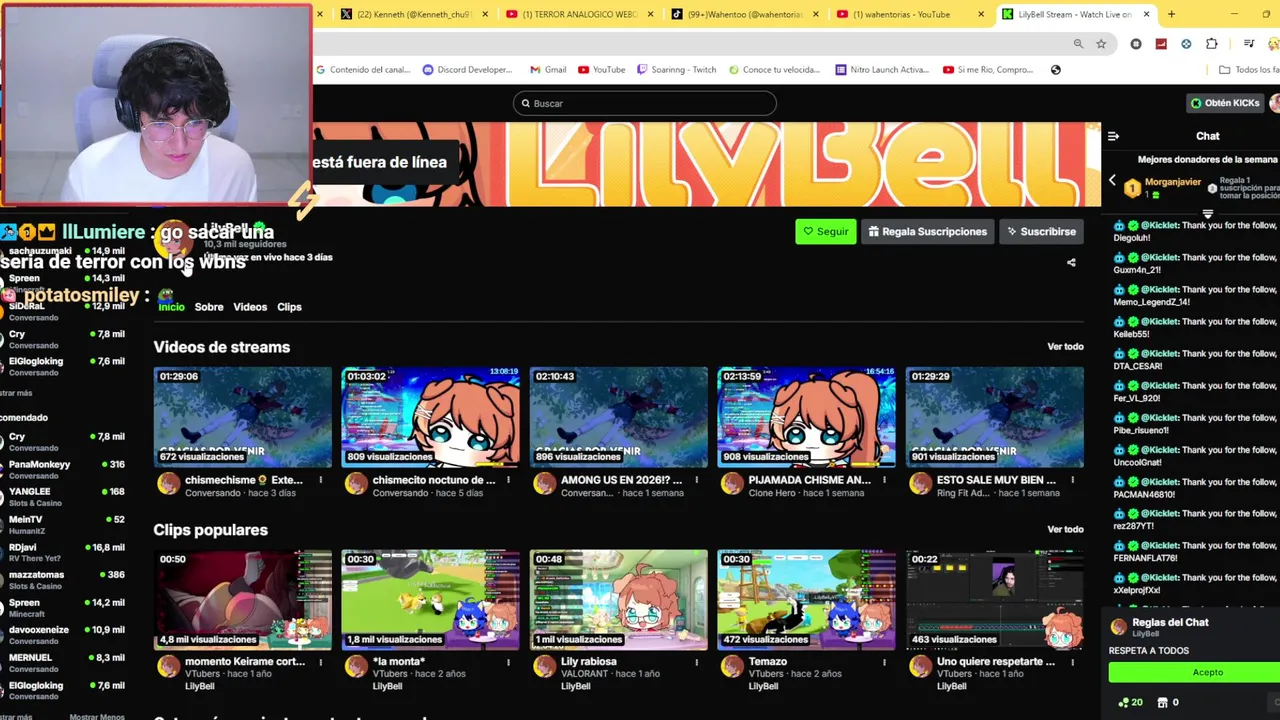Viewport: 1280px width, 720px height.
Task: Open RDjavi channel in sidebar
Action: pos(64,552)
